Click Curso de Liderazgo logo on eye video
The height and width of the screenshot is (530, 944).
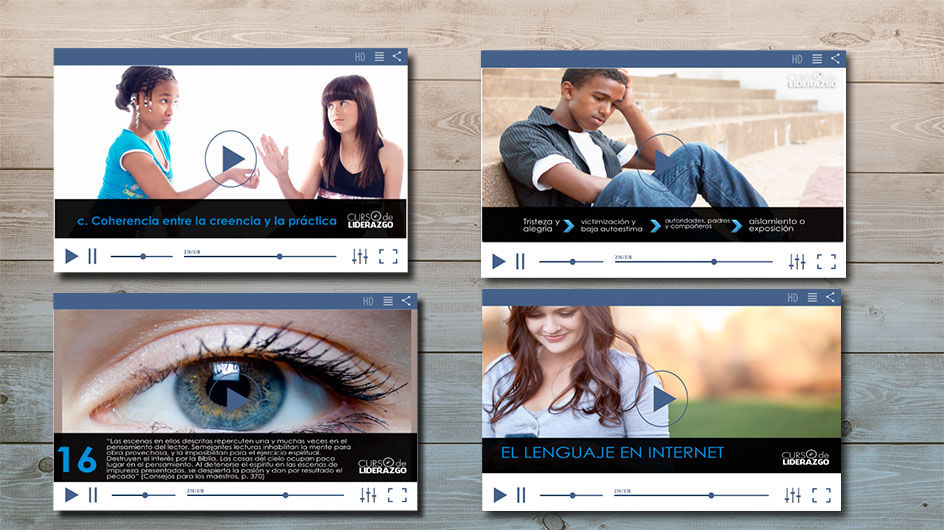382,466
